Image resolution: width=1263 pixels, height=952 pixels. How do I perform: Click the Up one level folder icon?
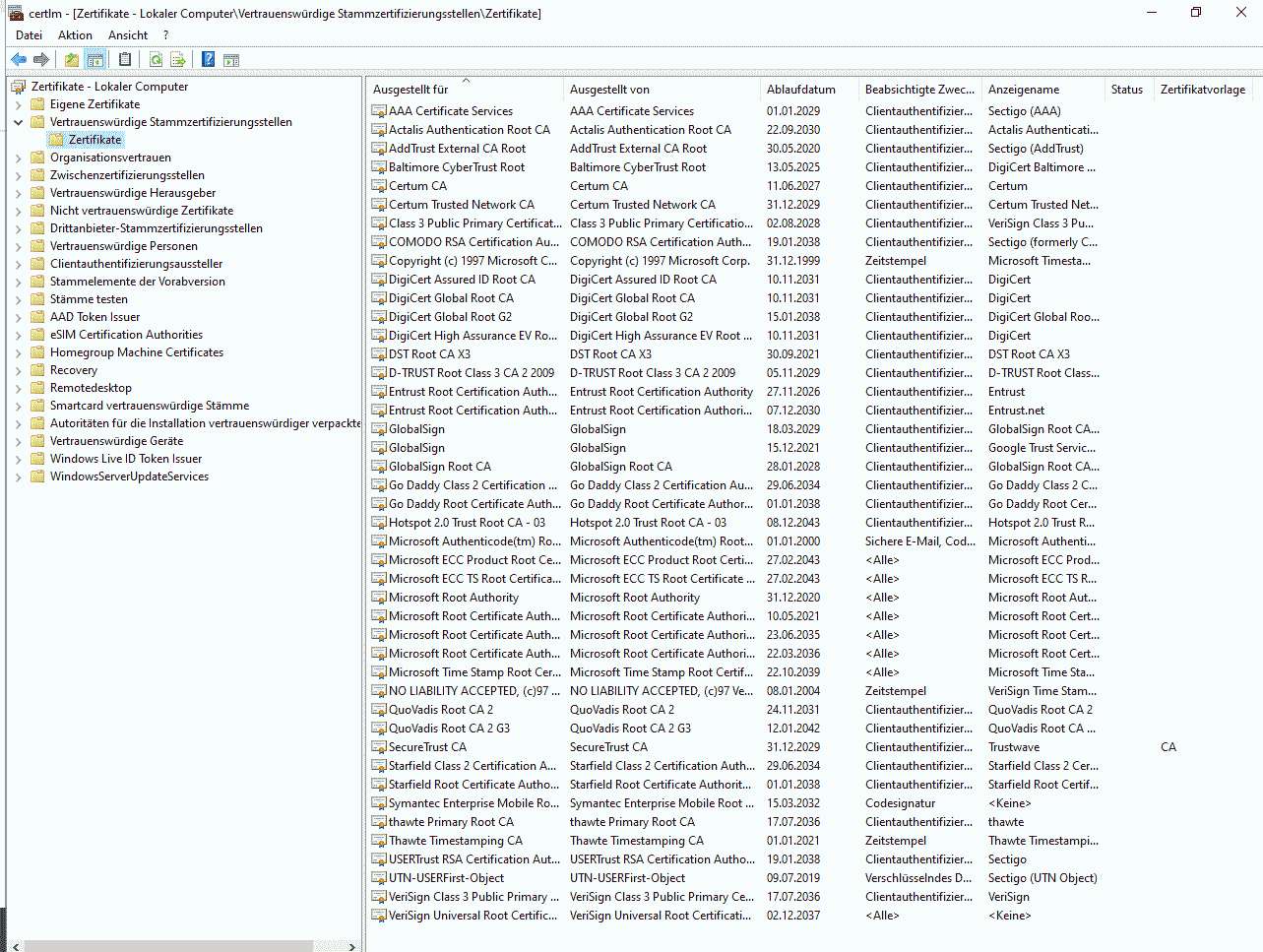click(x=72, y=60)
